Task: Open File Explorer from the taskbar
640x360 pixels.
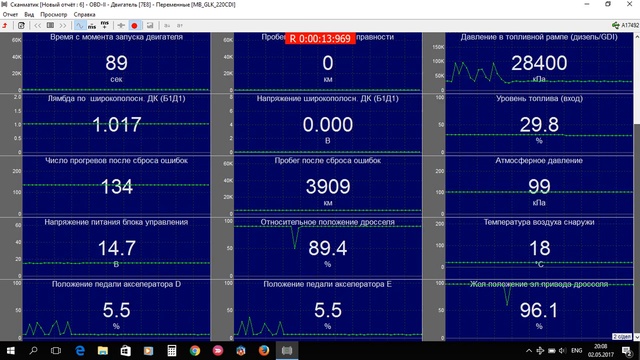Action: pyautogui.click(x=103, y=351)
